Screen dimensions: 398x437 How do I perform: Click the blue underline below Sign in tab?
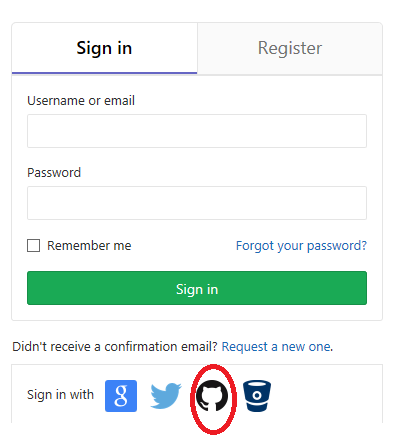click(x=104, y=73)
